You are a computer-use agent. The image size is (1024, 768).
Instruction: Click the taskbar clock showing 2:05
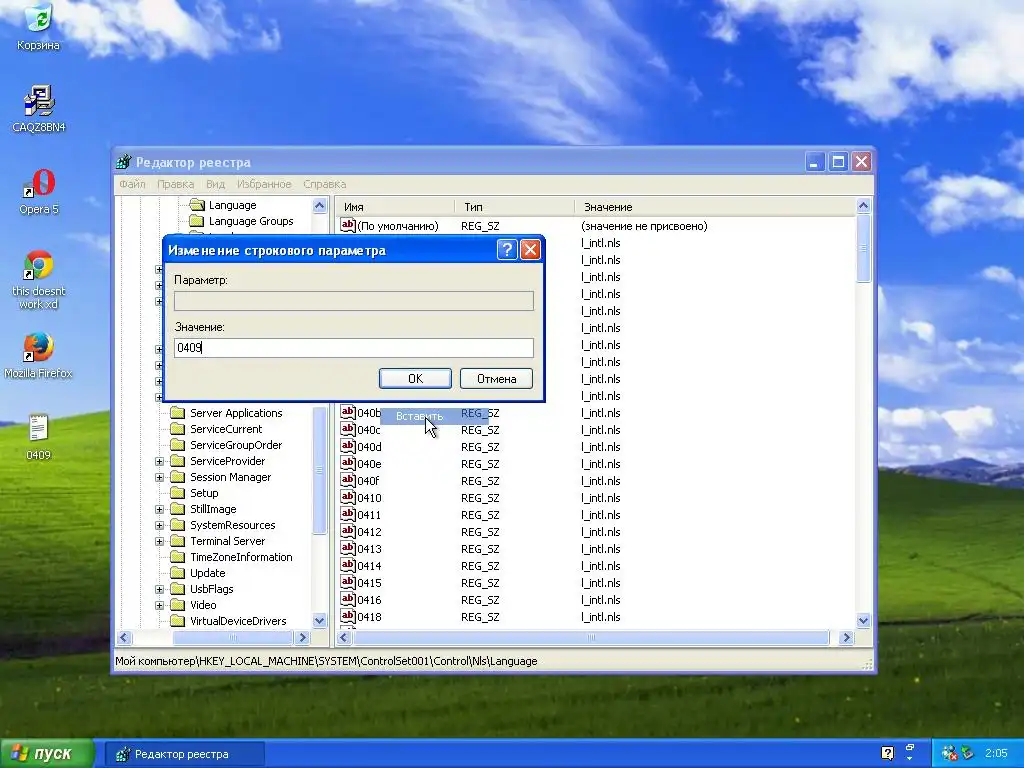tap(996, 754)
